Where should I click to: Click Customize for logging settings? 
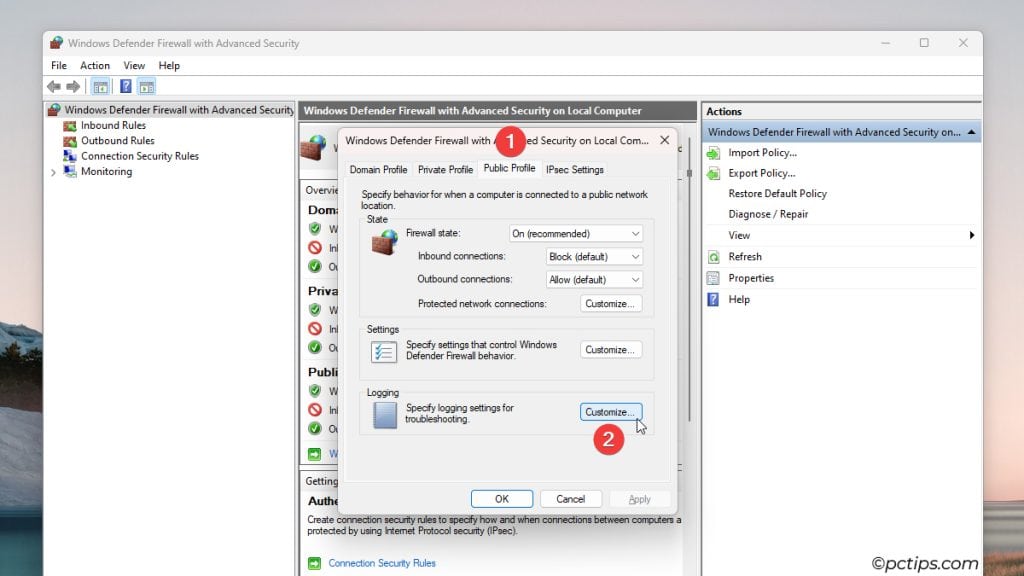610,411
